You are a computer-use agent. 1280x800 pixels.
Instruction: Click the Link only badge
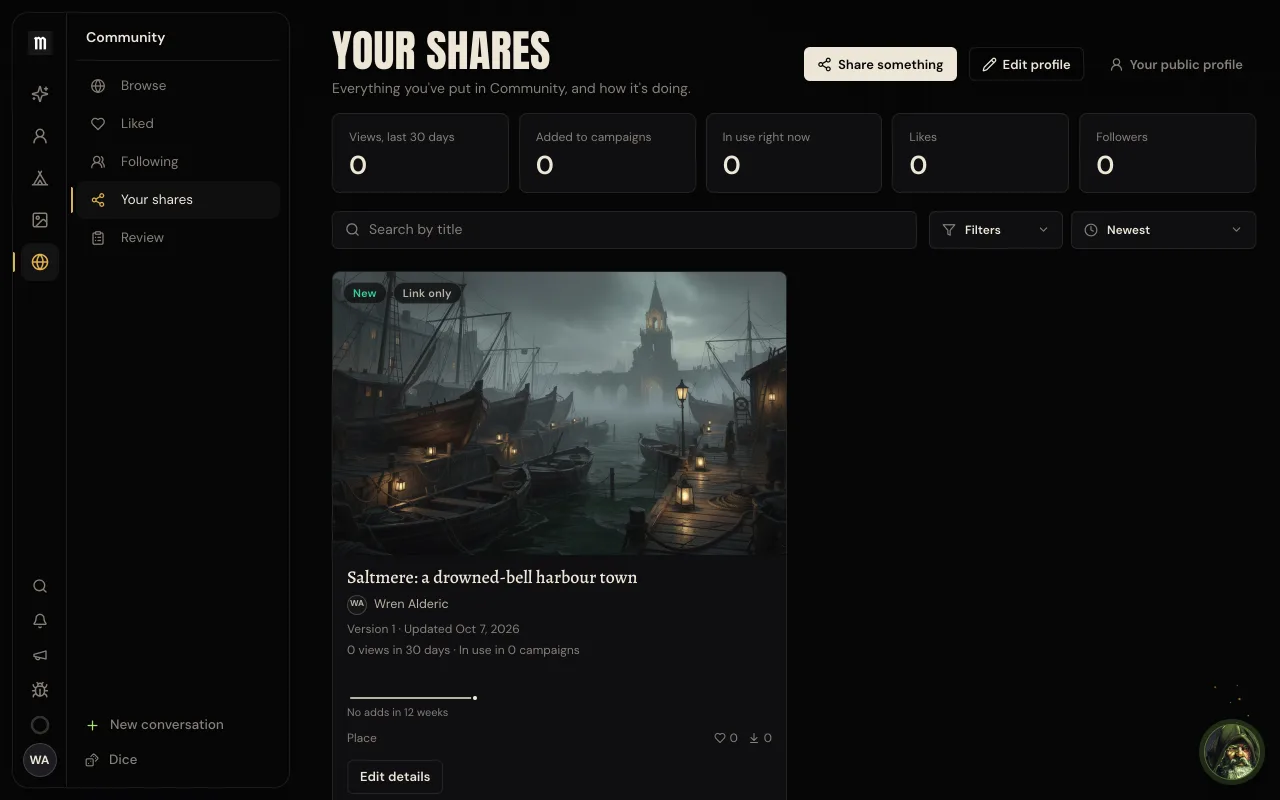click(x=427, y=293)
